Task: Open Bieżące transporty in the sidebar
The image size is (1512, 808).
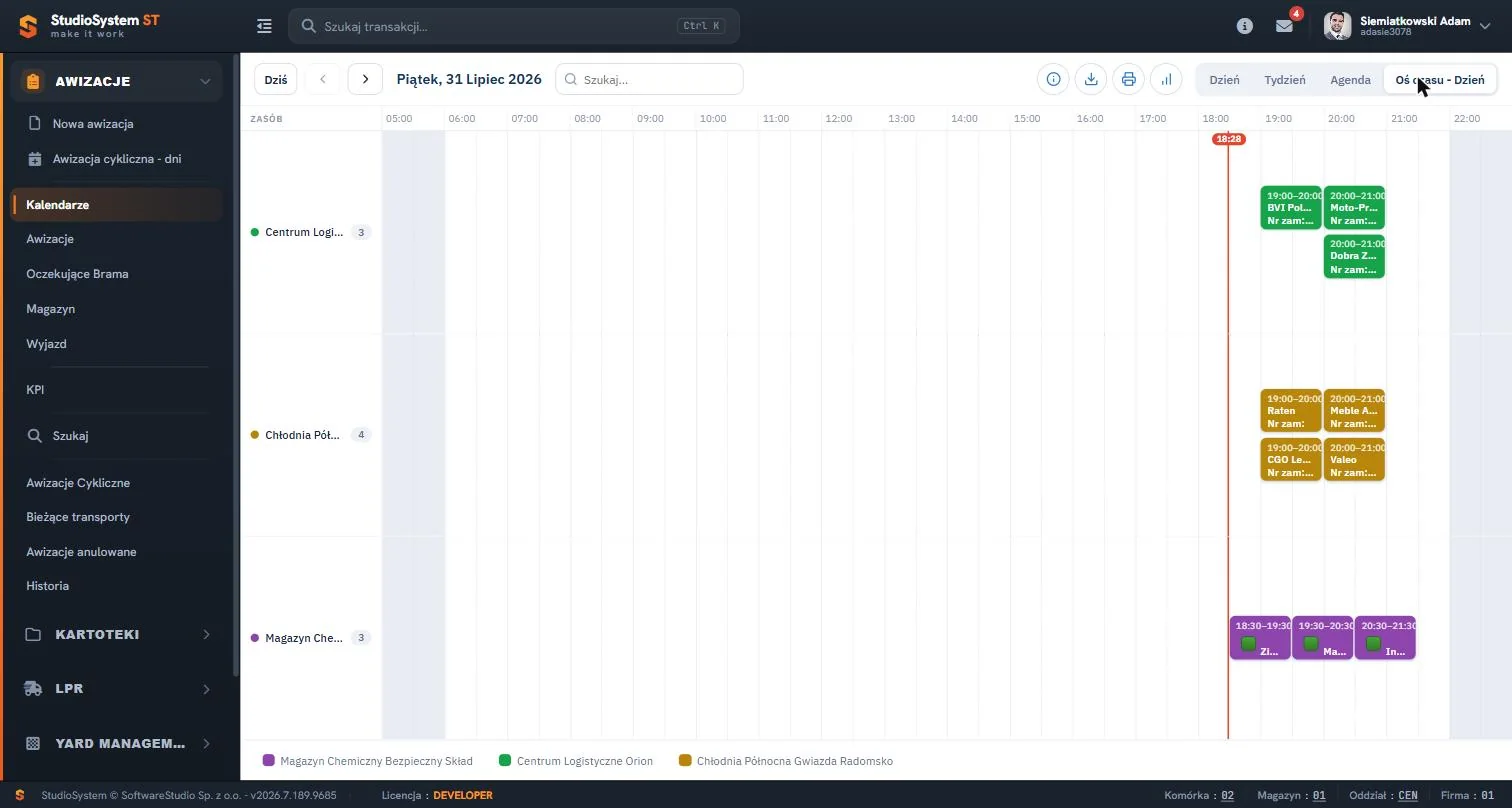Action: coord(78,517)
